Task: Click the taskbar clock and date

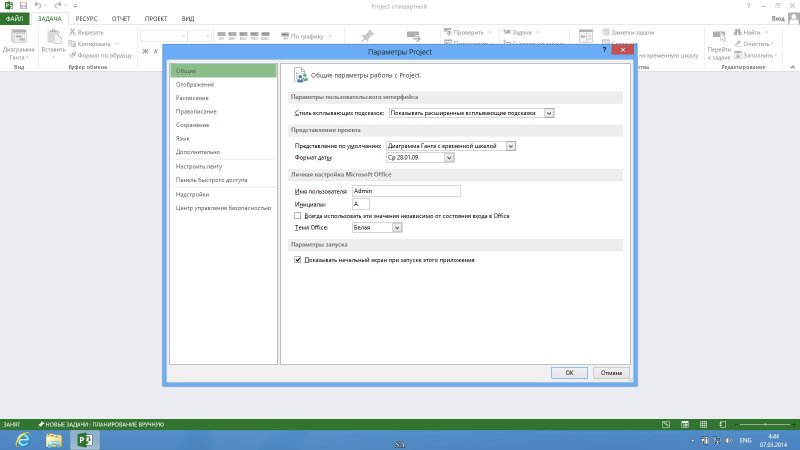Action: (x=773, y=440)
